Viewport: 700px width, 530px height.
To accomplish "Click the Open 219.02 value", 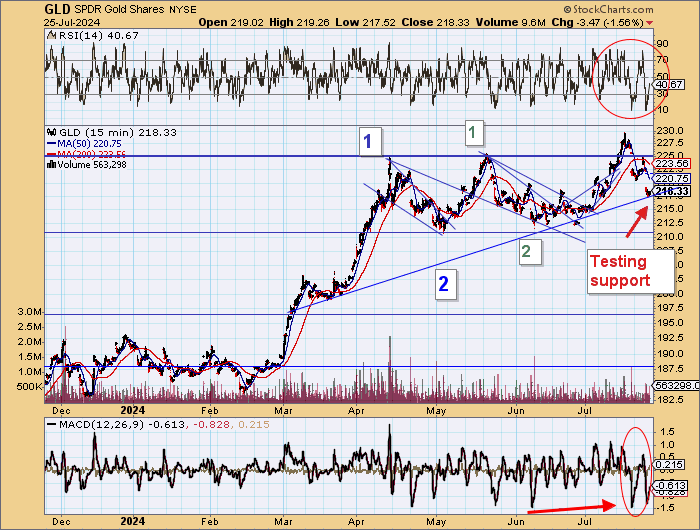I will 231,22.
